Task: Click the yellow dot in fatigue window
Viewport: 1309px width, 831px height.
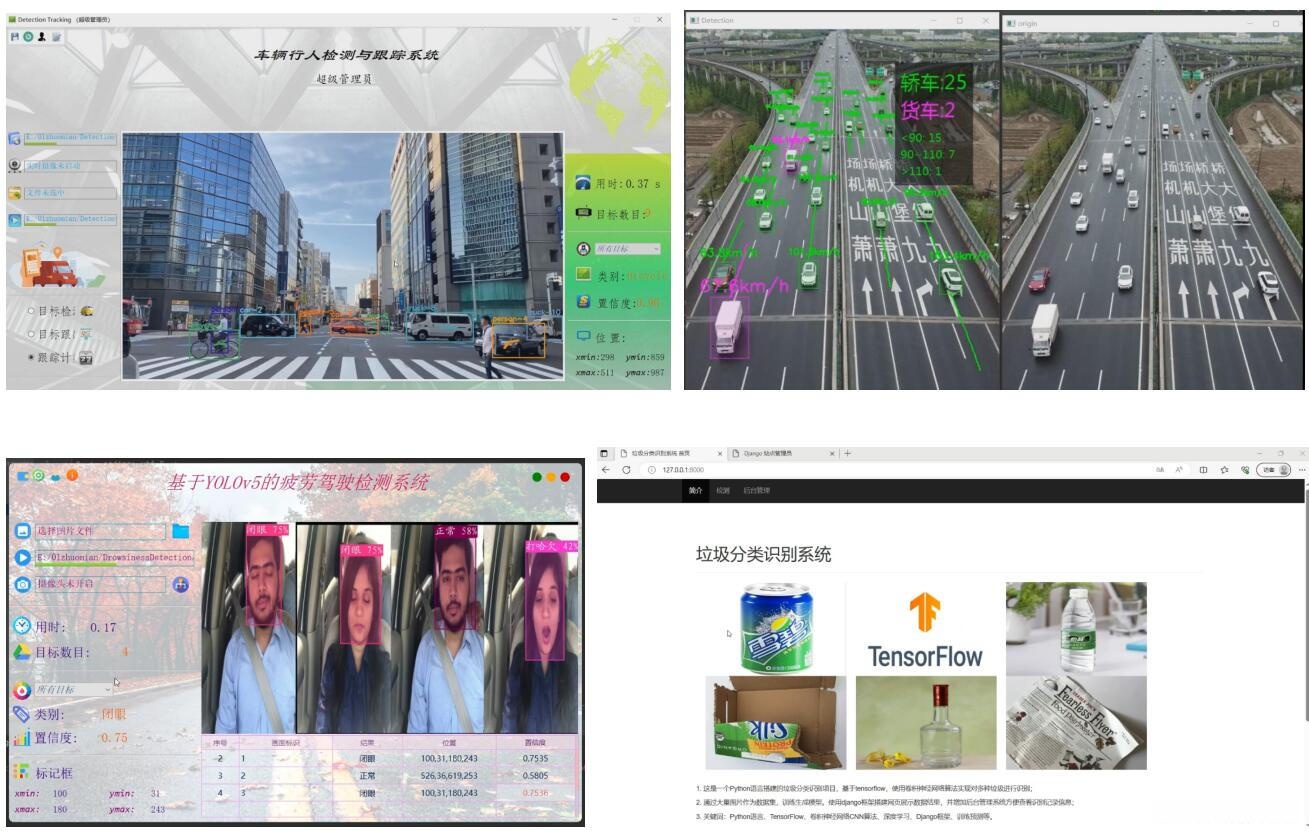Action: [x=551, y=477]
